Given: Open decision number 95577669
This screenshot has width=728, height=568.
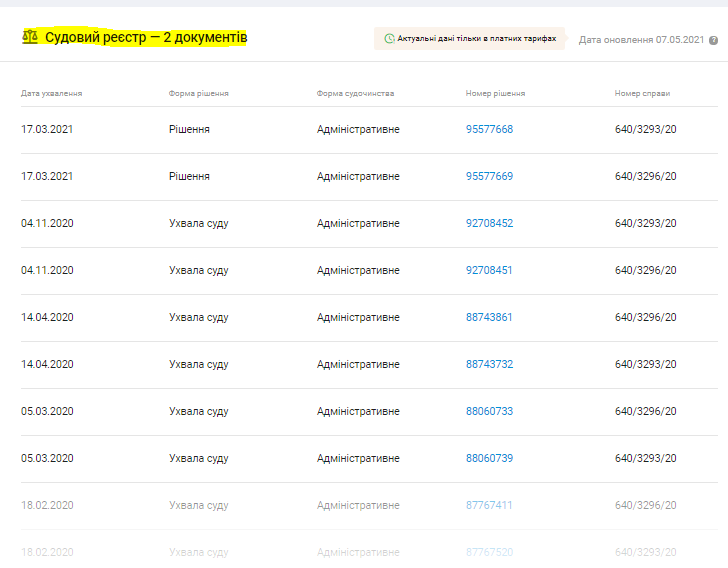Looking at the screenshot, I should tap(489, 177).
